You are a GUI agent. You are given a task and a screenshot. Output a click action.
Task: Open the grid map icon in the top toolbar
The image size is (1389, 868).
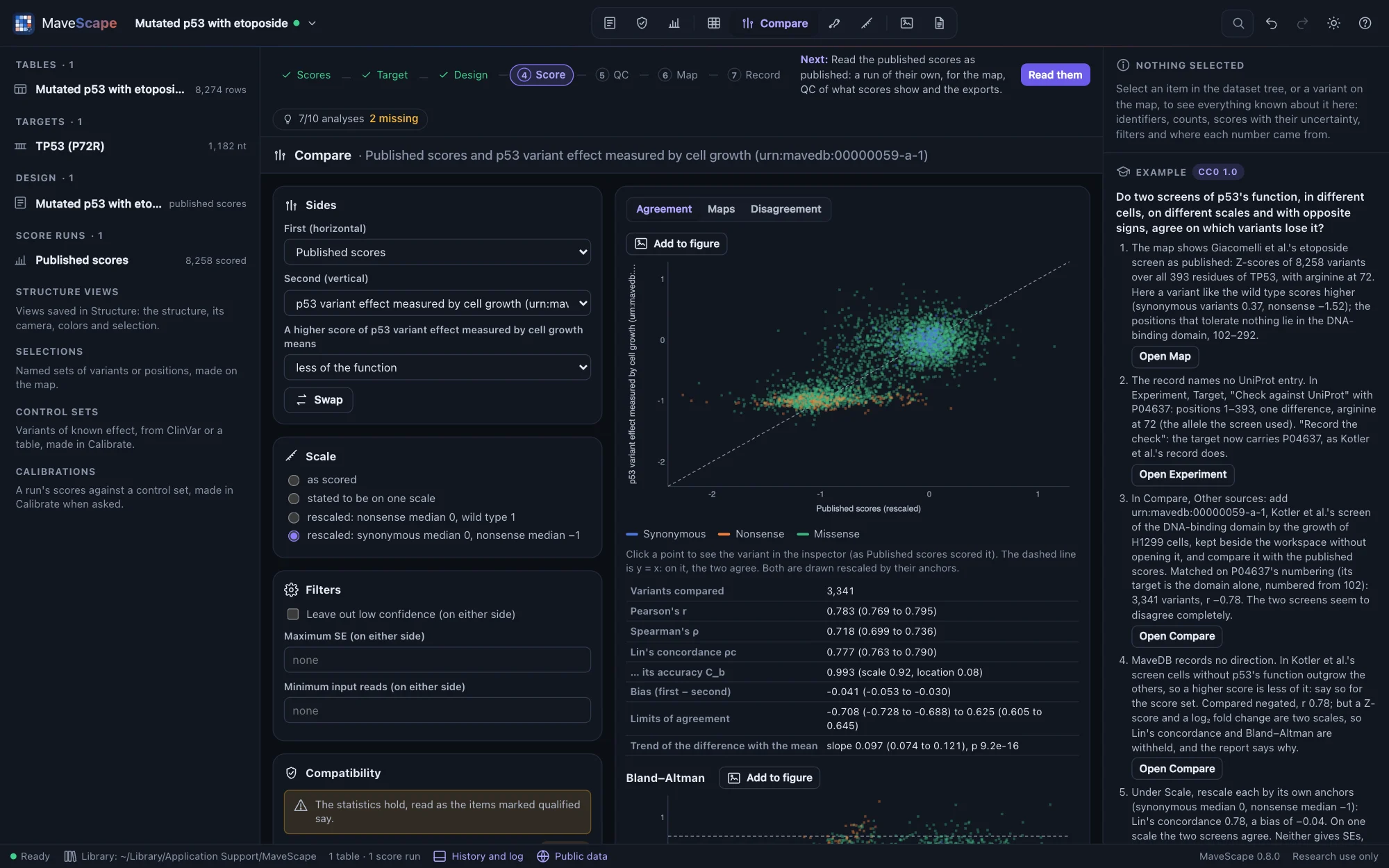click(714, 23)
